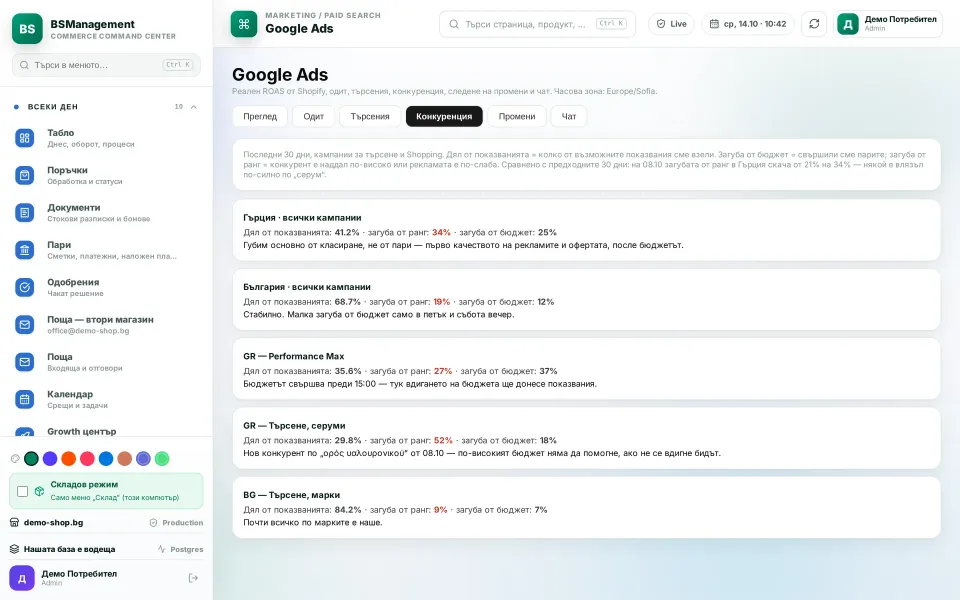This screenshot has height=600, width=960.
Task: Click the Live status button
Action: [672, 24]
